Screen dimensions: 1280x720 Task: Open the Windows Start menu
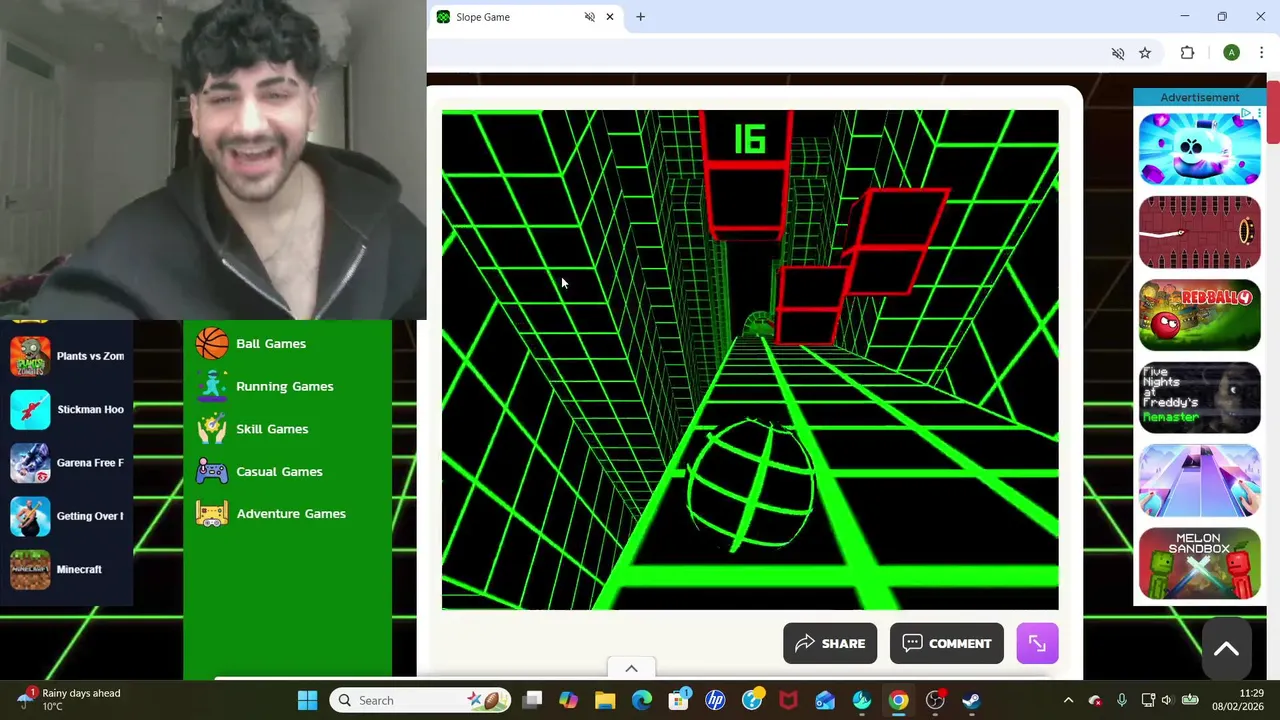point(307,700)
